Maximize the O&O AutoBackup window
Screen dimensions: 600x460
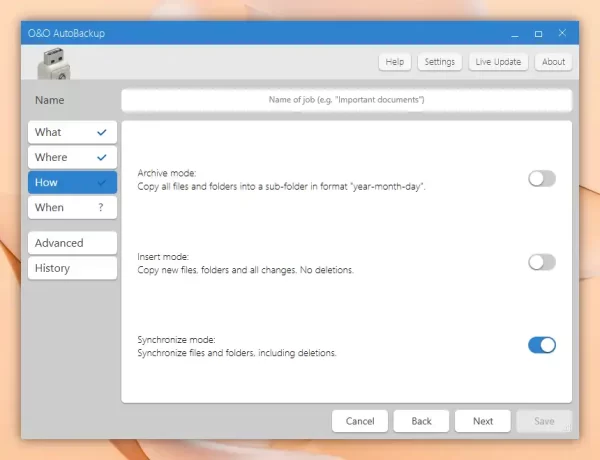538,34
